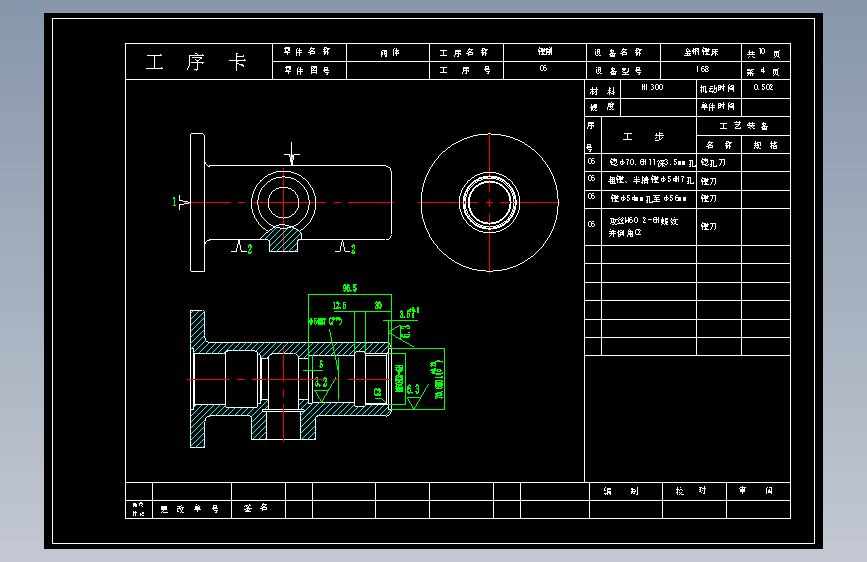Select the circular end view drawing
This screenshot has height=562, width=867.
(x=489, y=202)
